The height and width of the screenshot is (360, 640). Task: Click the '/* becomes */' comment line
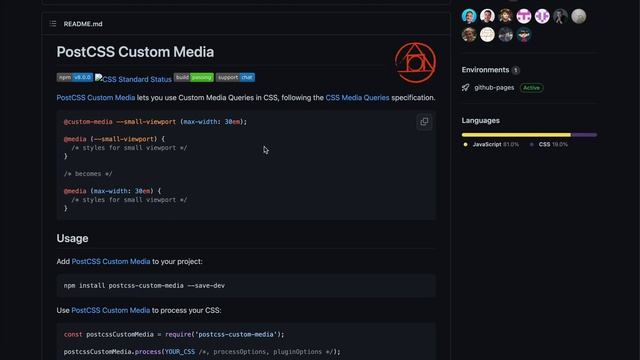coord(88,173)
